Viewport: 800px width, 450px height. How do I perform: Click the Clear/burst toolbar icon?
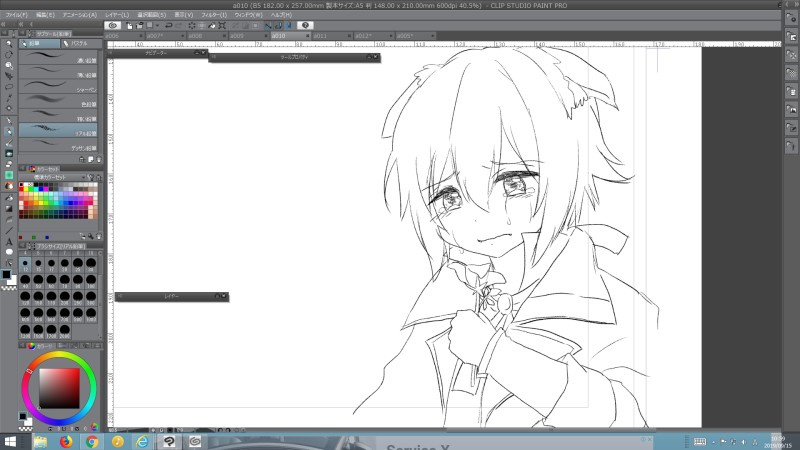pyautogui.click(x=191, y=25)
